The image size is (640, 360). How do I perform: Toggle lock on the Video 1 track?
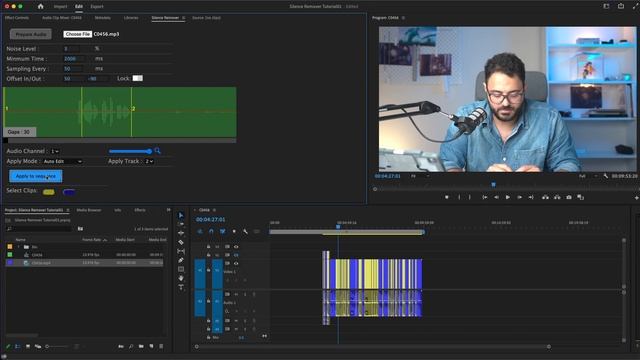[x=209, y=270]
